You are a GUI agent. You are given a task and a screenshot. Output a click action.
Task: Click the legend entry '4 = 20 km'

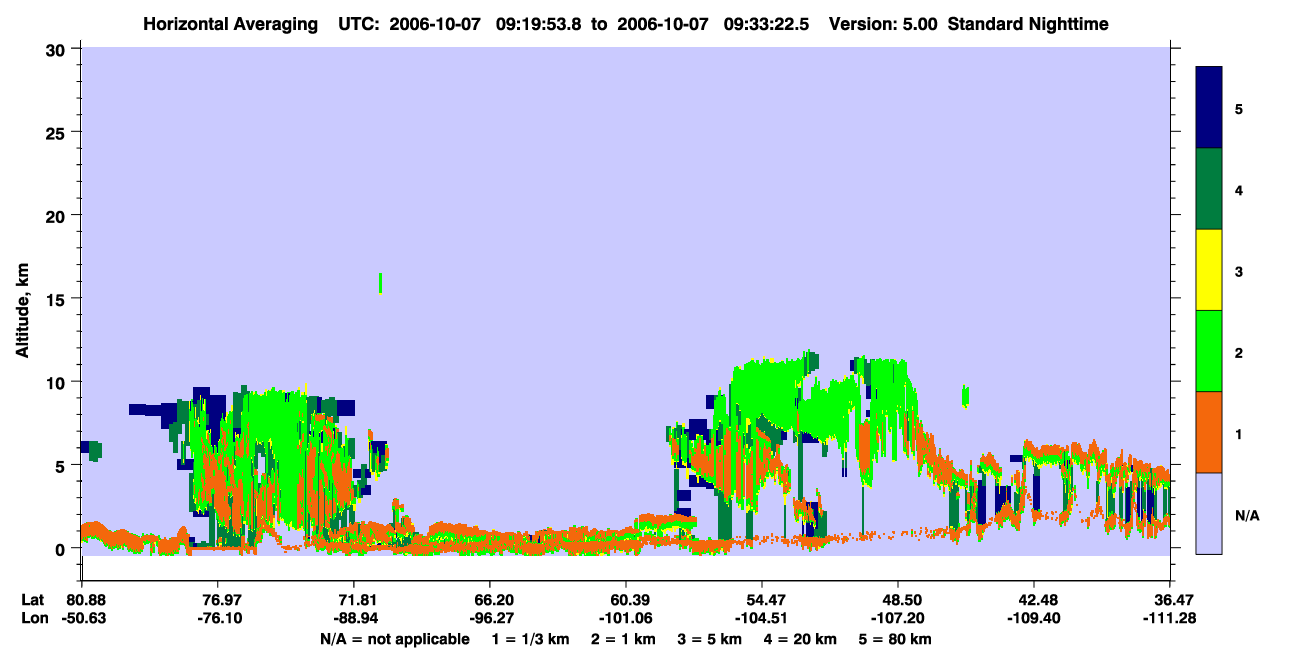click(x=801, y=638)
